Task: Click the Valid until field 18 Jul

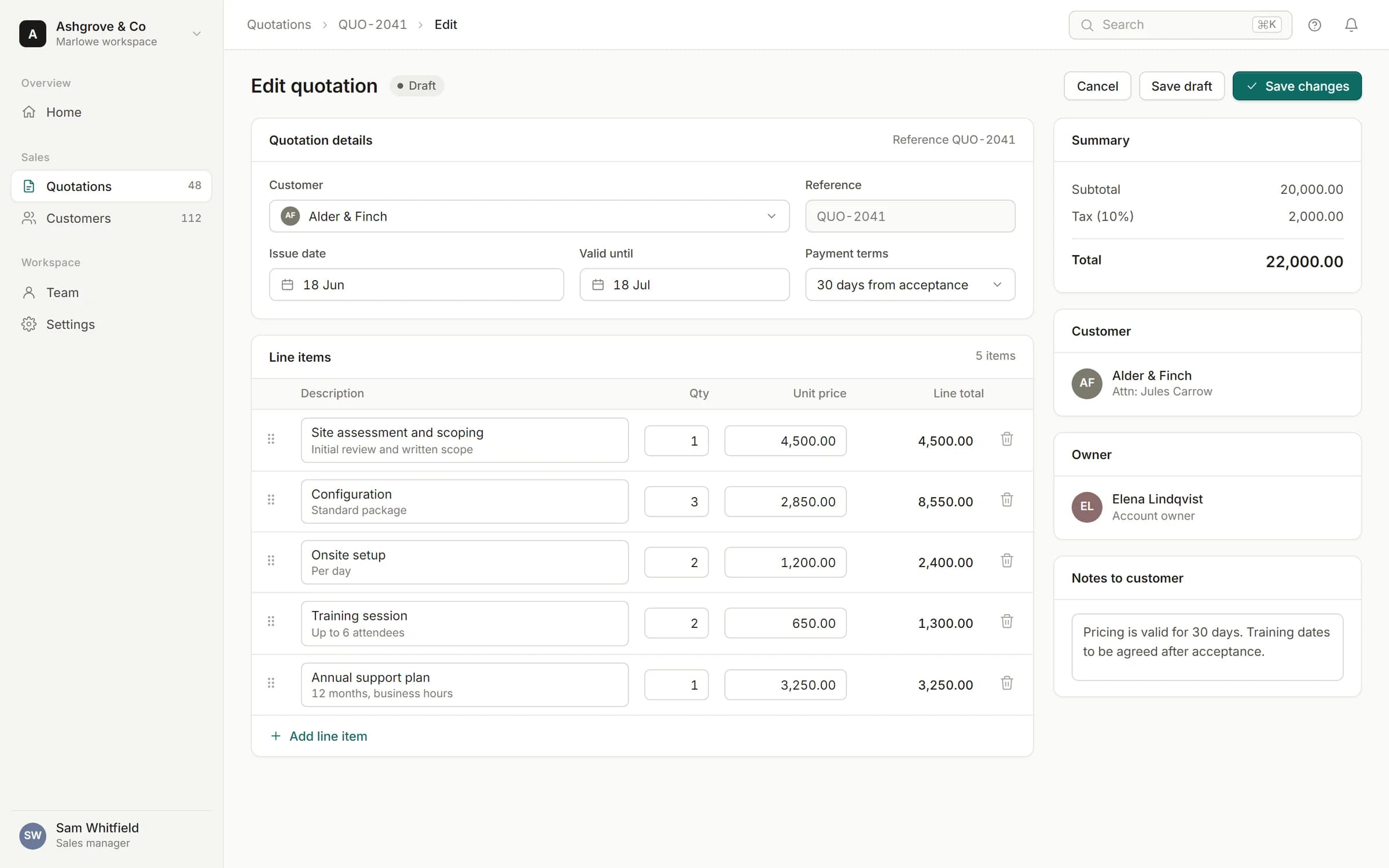Action: pyautogui.click(x=684, y=285)
